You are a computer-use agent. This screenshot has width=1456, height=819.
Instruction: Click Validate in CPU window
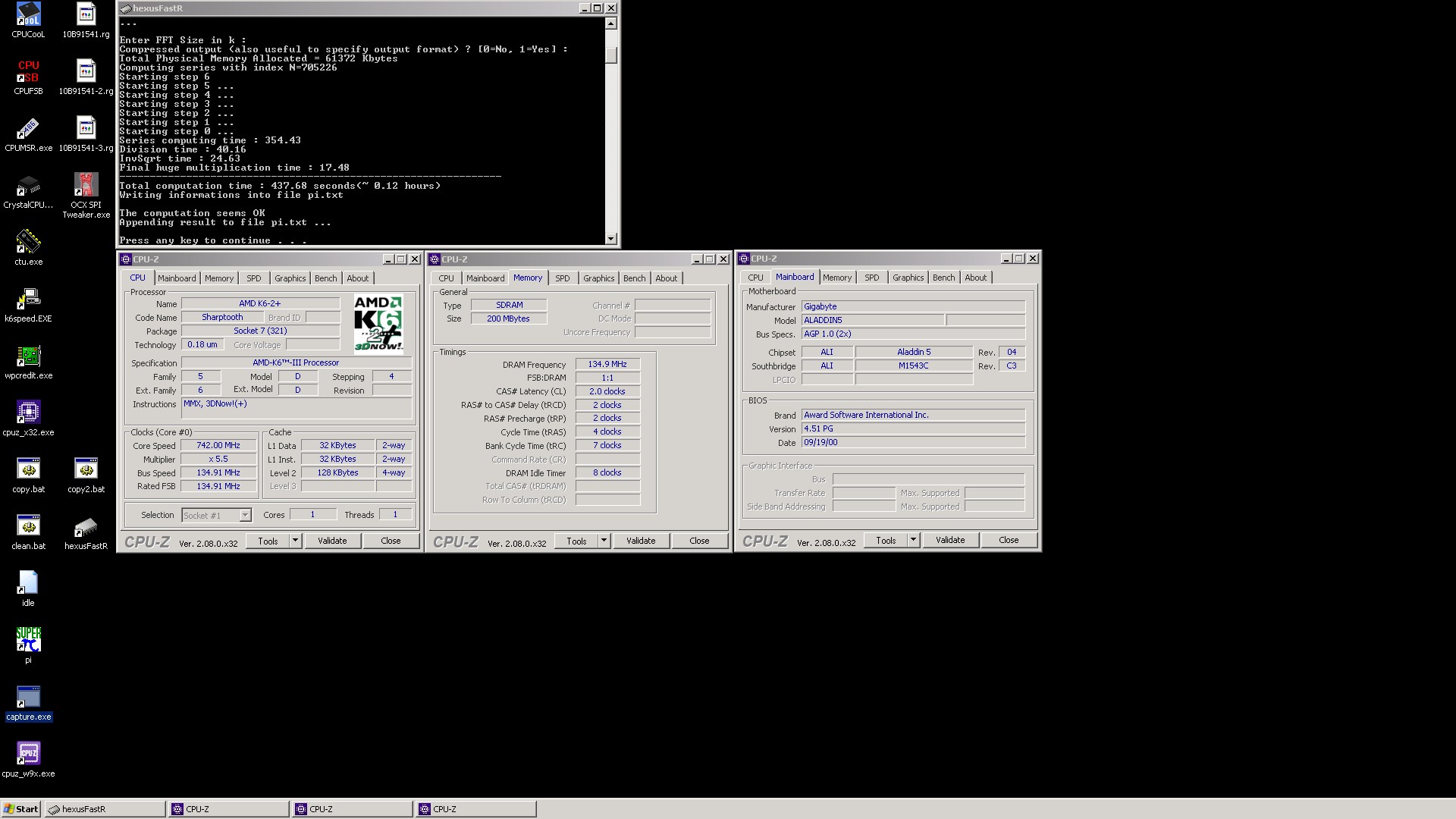[332, 541]
